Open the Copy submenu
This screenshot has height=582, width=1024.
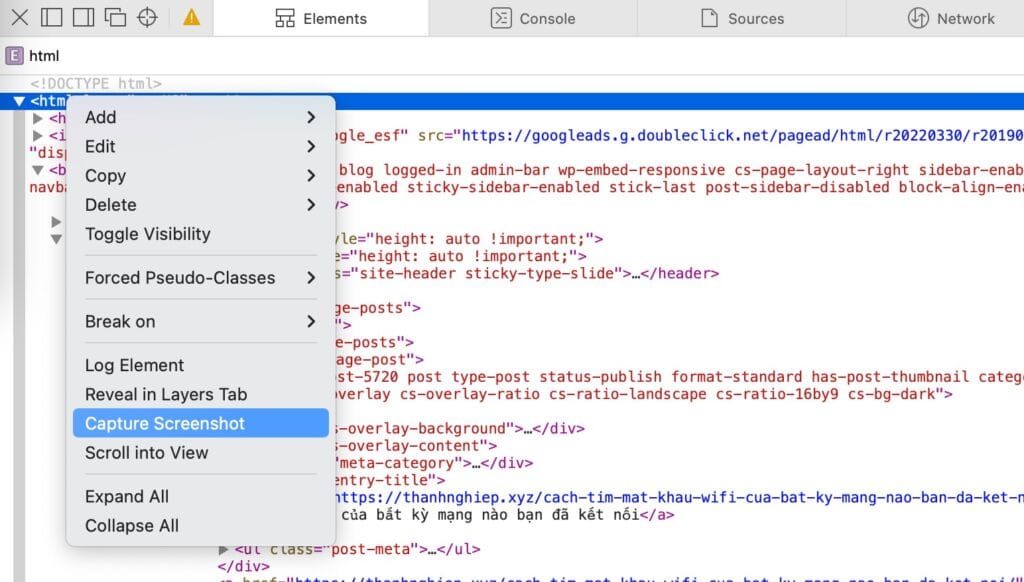pyautogui.click(x=200, y=176)
